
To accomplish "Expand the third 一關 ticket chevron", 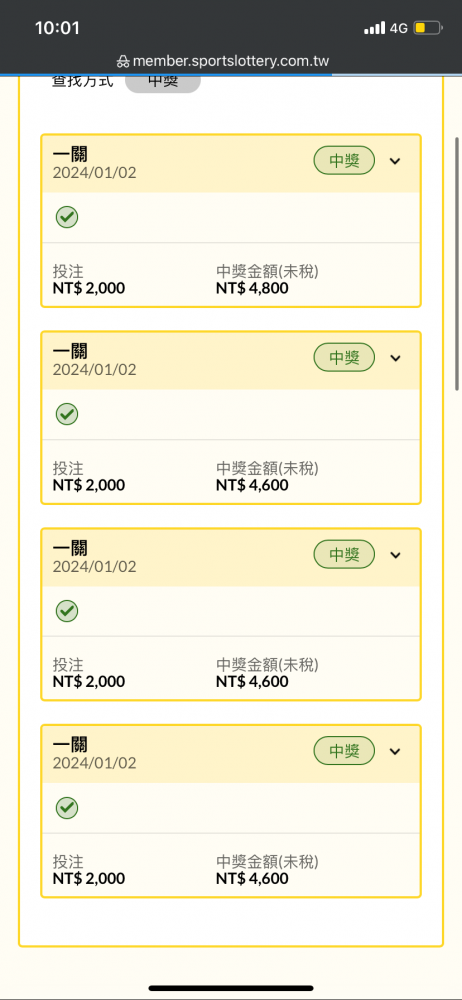I will [395, 555].
